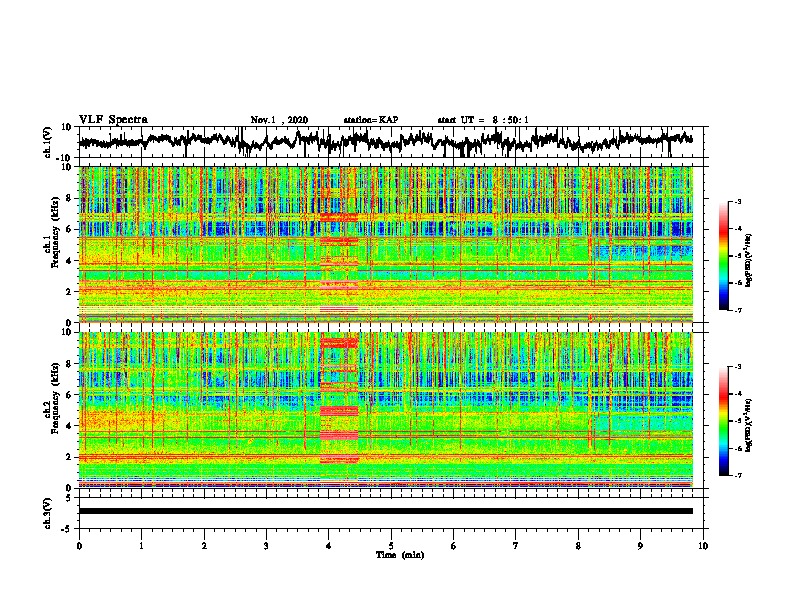792x612 pixels.
Task: Click the "ch.1(V)" waveform axis label
Action: pos(48,142)
